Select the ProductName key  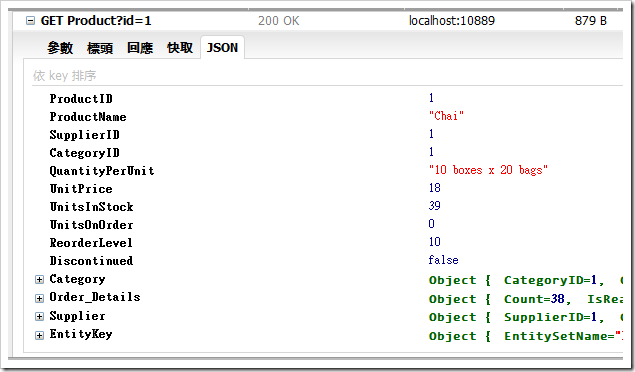click(x=88, y=117)
